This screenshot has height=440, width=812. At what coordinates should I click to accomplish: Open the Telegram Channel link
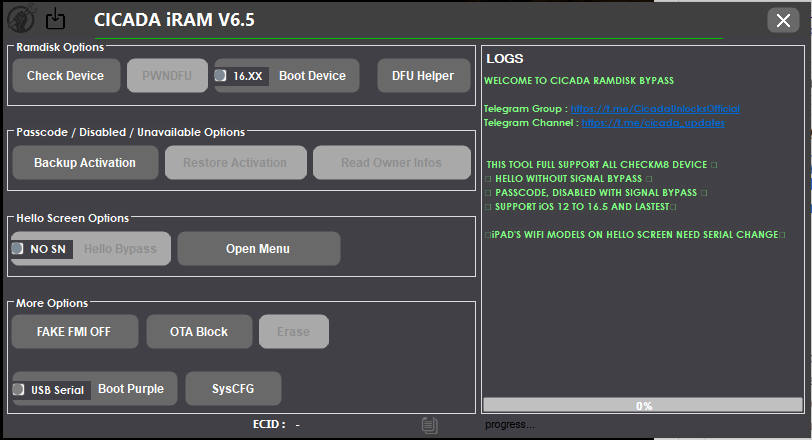tap(652, 123)
